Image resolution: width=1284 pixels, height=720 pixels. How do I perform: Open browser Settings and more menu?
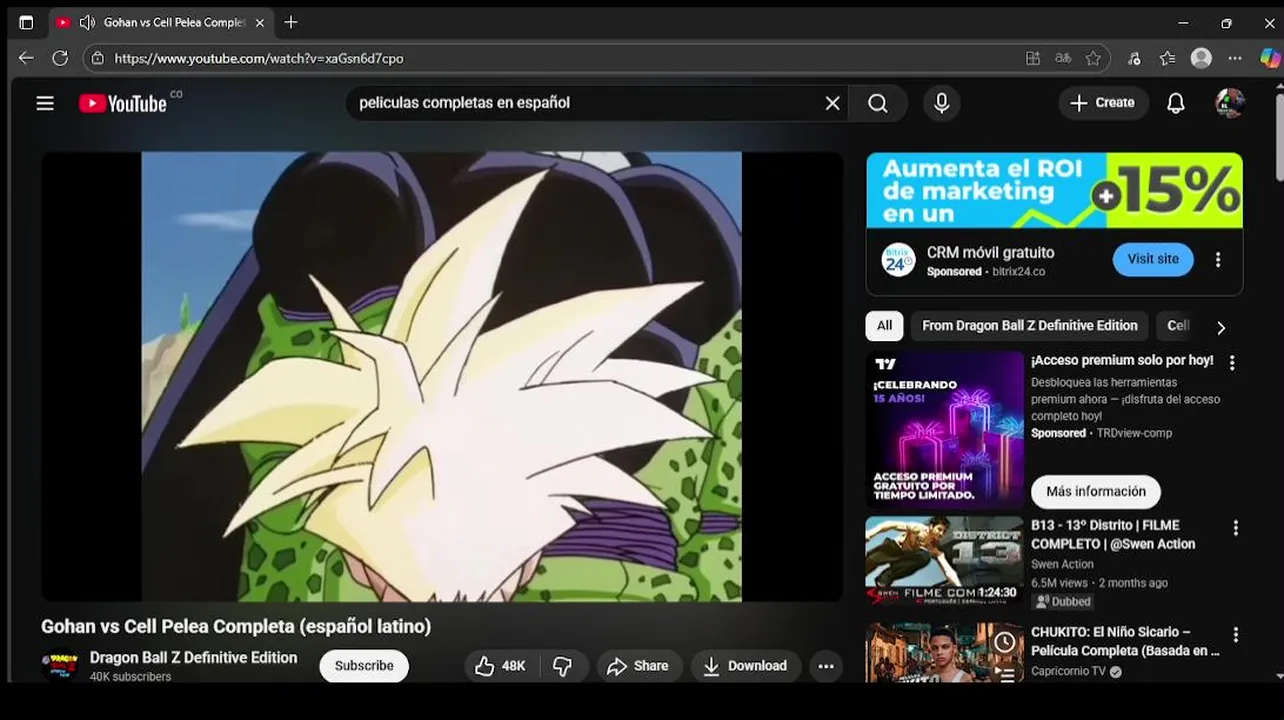[1235, 58]
